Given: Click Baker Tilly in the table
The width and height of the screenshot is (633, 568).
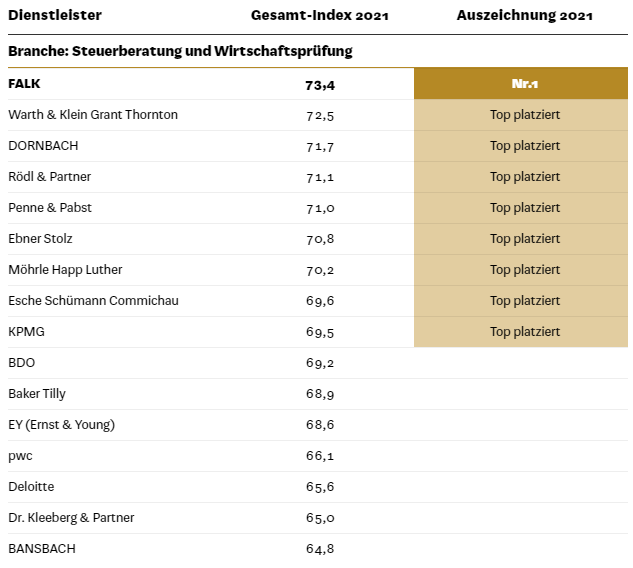Looking at the screenshot, I should 37,394.
